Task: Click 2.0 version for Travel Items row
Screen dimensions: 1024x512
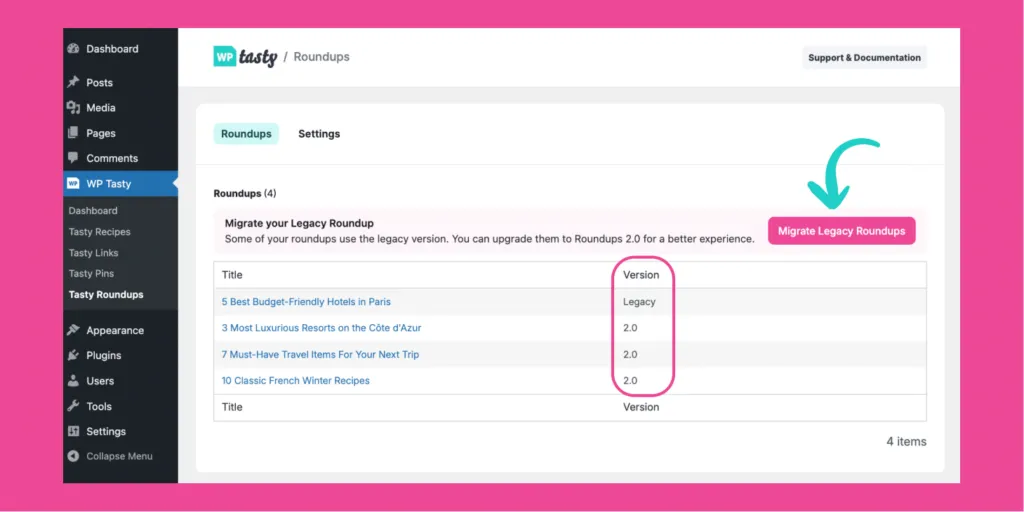Action: 630,355
